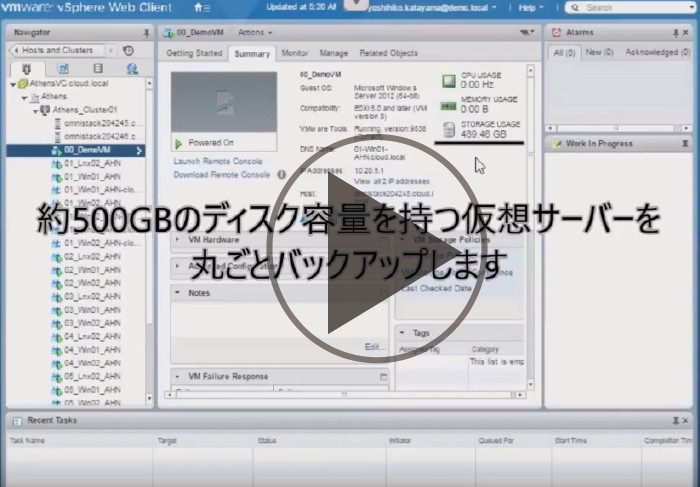Collapse the AthensVC.cloud.local tree node
This screenshot has height=487, width=700.
click(x=13, y=84)
